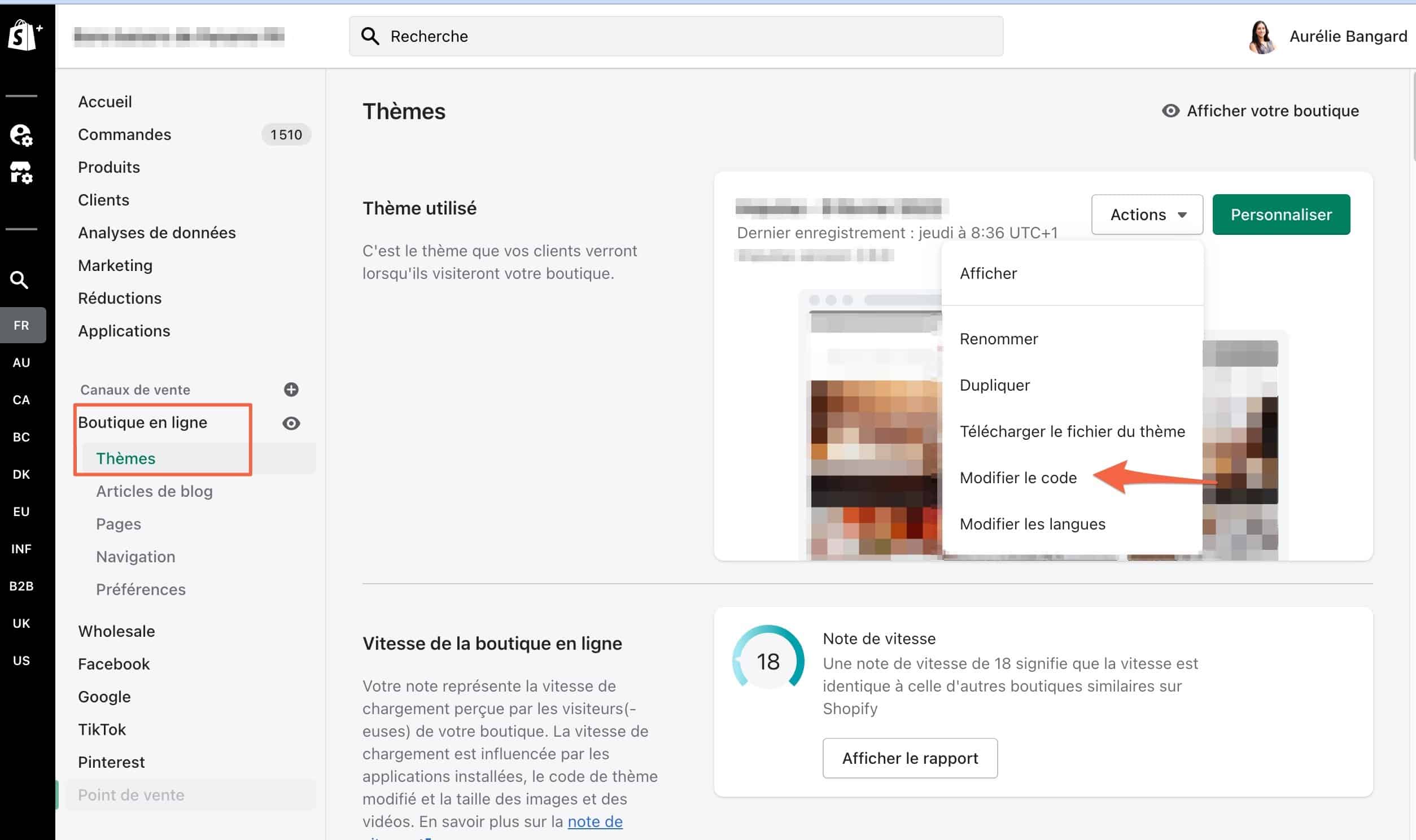Switch to the US store

21,660
